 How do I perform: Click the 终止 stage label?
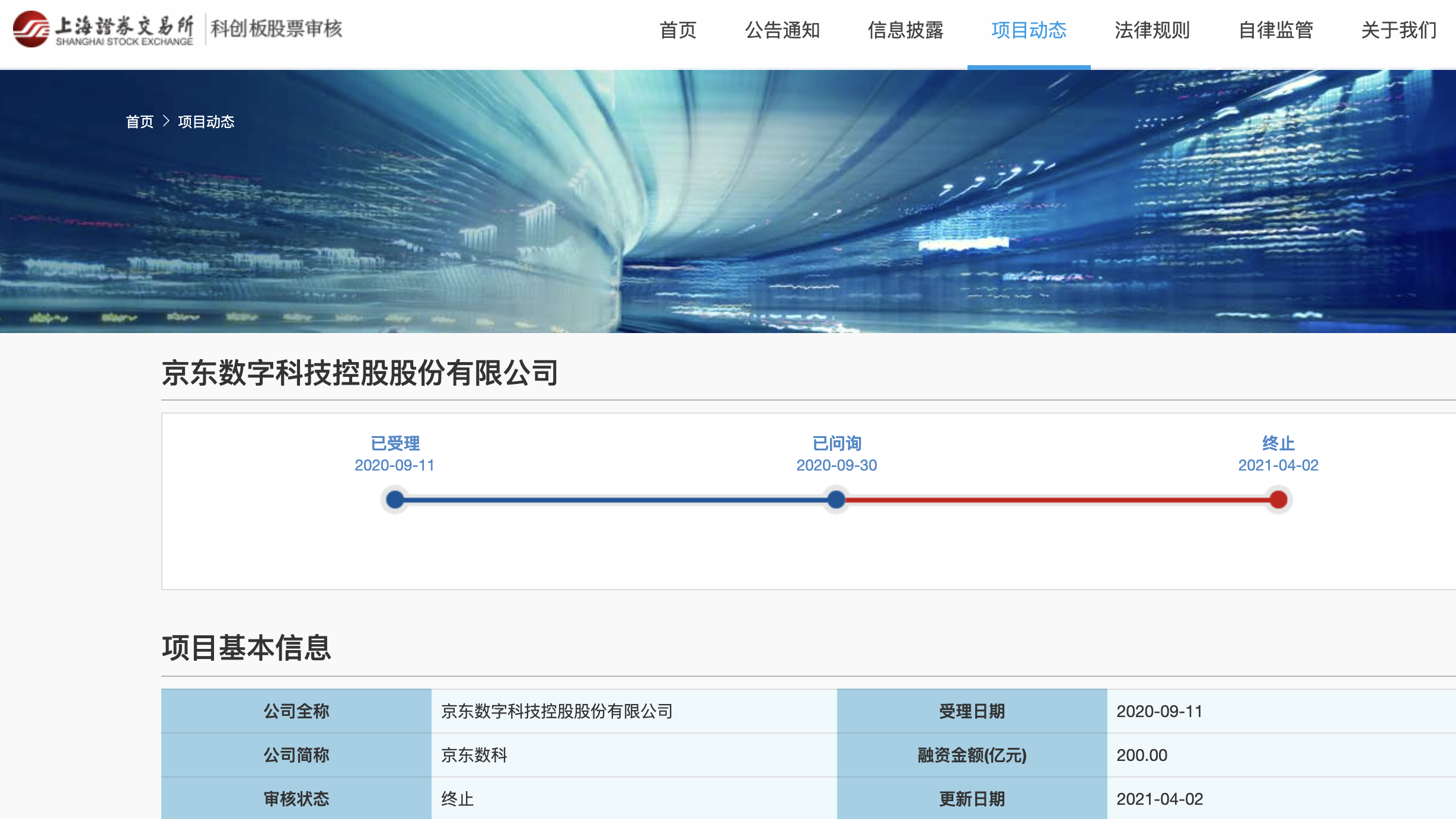[1278, 443]
